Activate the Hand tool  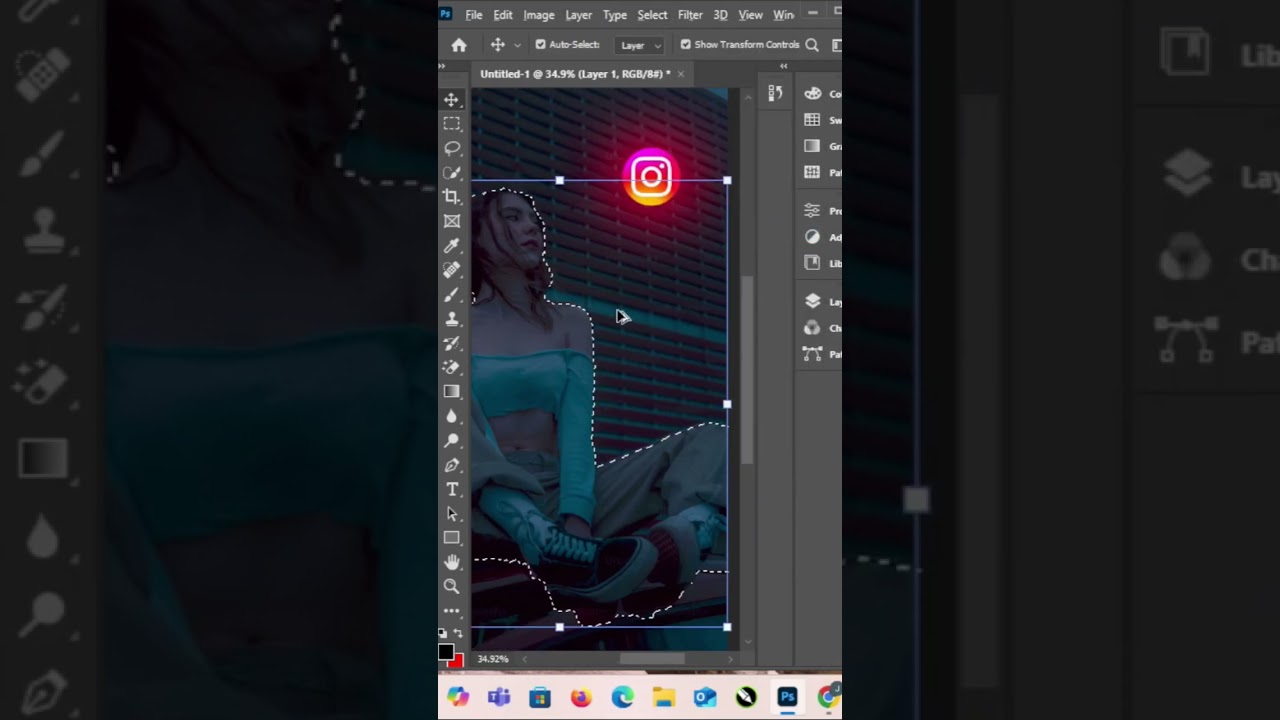(x=452, y=562)
